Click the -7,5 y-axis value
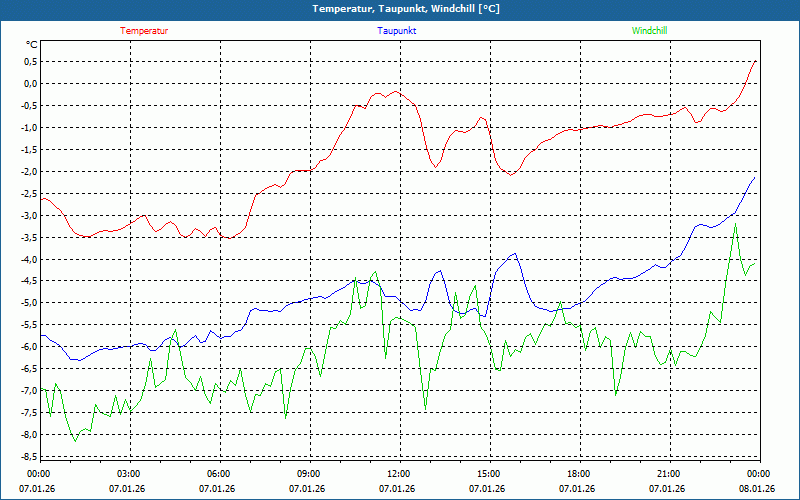 tap(30, 413)
